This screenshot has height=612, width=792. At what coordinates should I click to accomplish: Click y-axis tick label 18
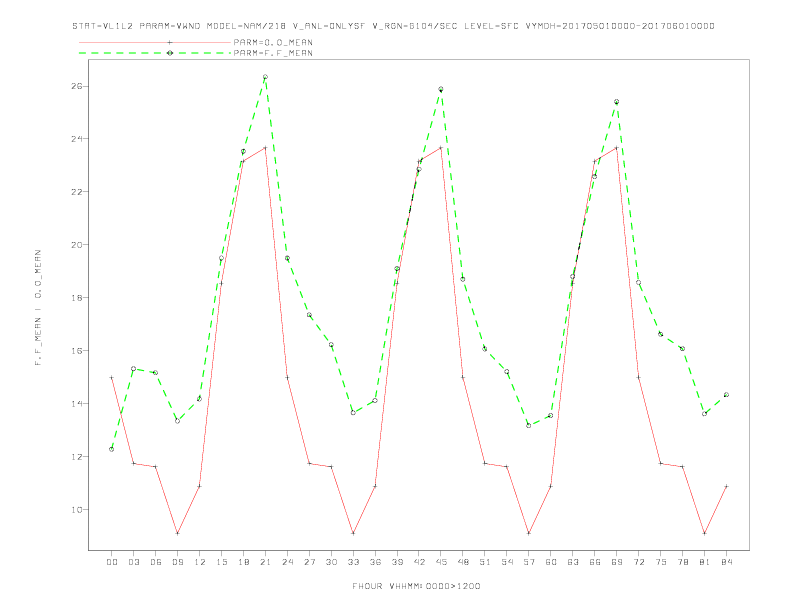click(x=77, y=298)
